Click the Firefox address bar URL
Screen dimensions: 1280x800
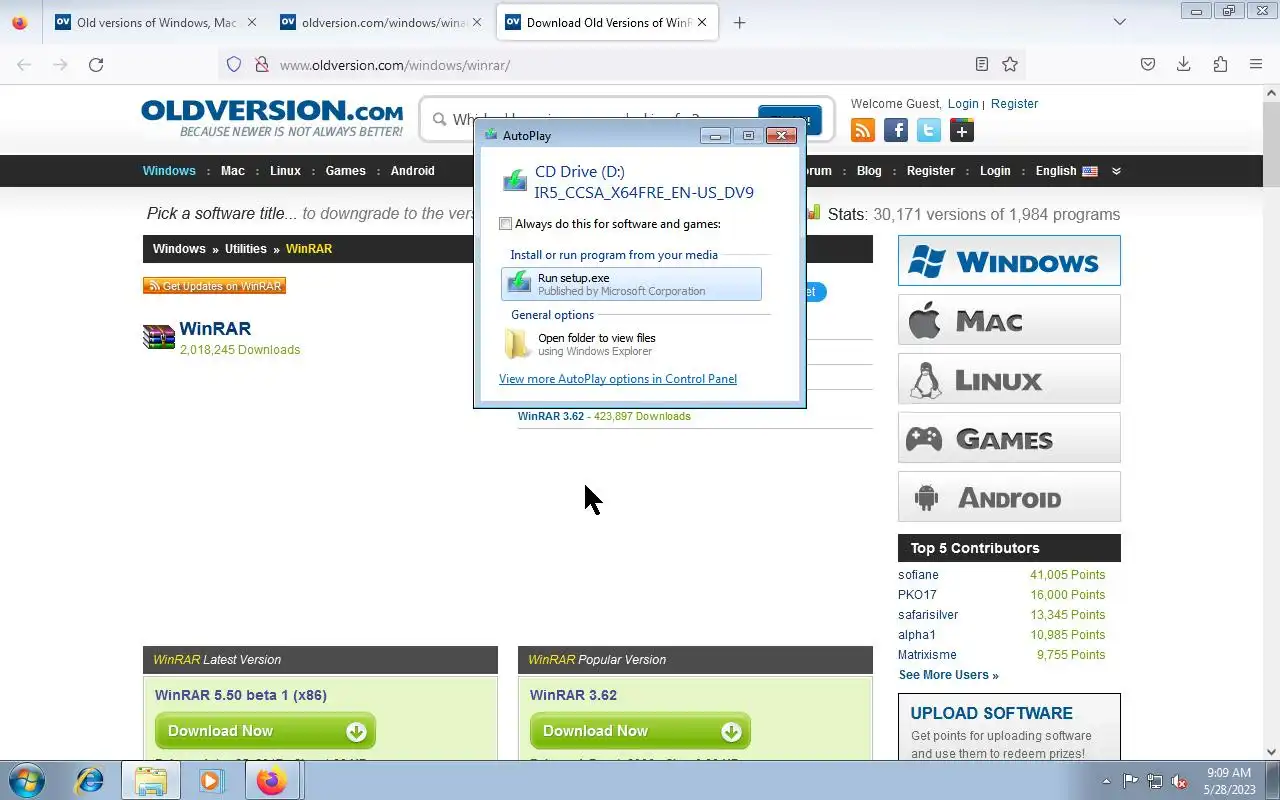(395, 65)
